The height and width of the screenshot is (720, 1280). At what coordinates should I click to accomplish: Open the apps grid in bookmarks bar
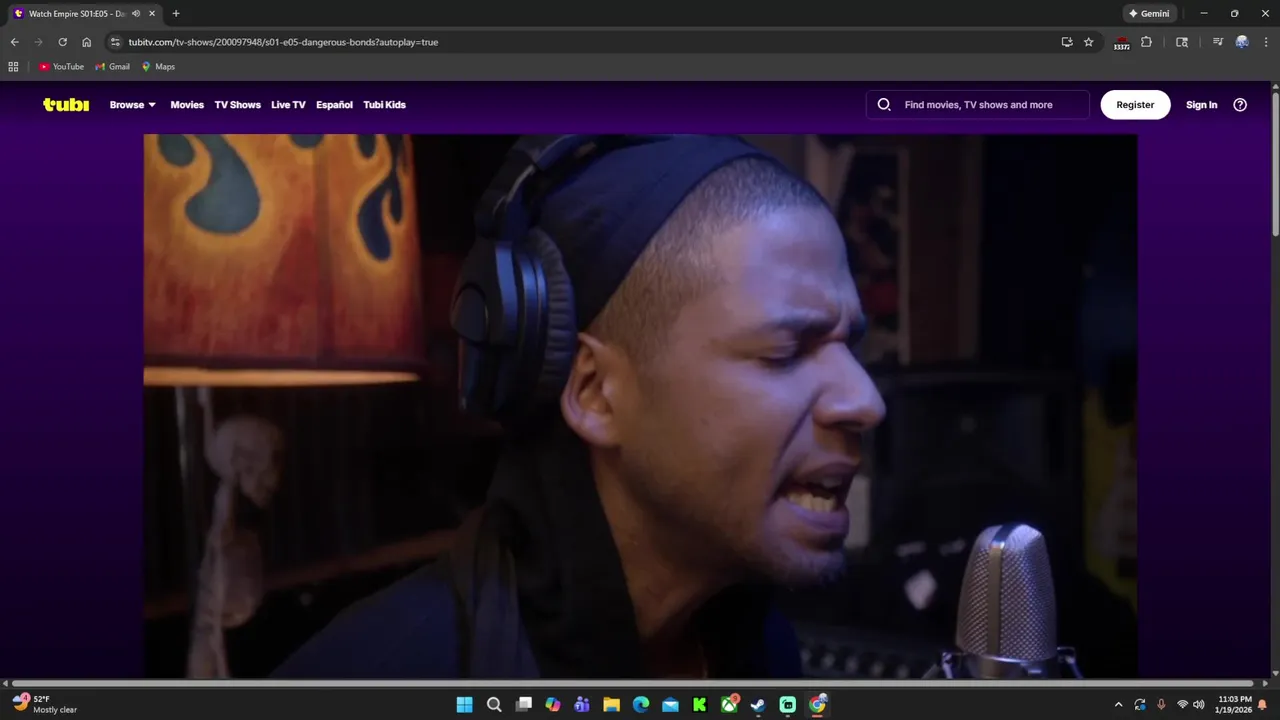point(13,67)
